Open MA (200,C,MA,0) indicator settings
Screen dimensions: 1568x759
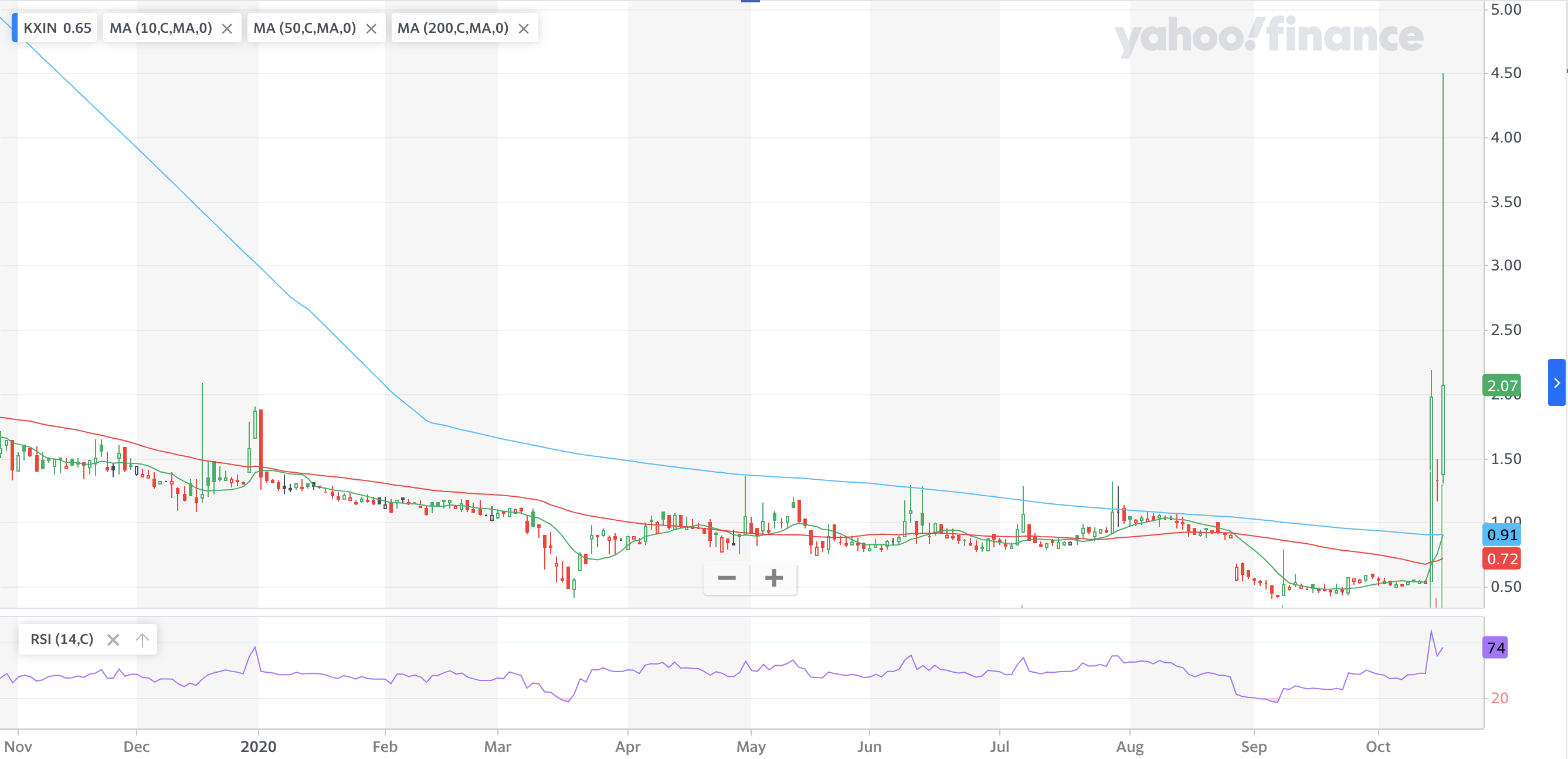point(452,28)
